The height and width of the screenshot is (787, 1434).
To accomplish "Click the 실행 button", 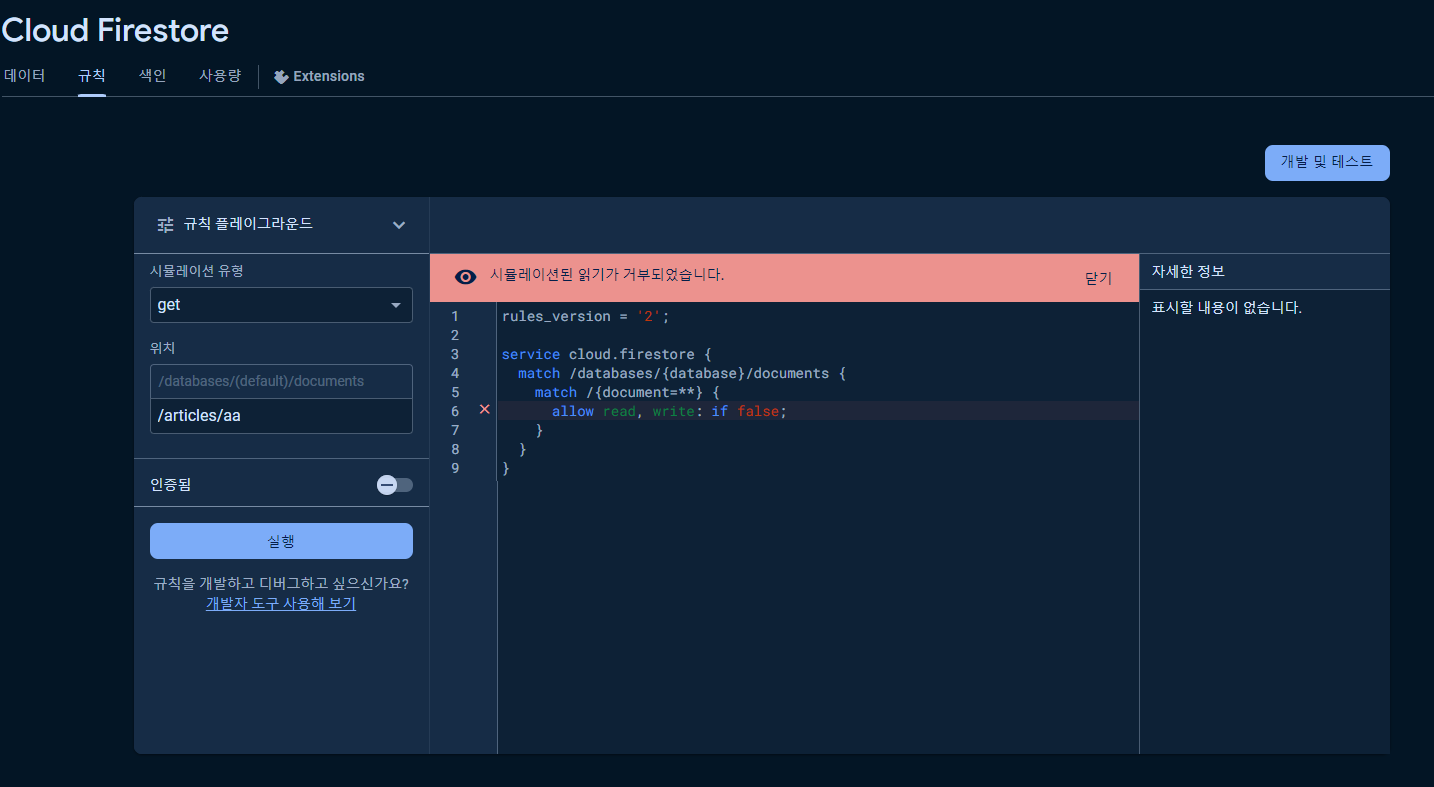I will [281, 541].
